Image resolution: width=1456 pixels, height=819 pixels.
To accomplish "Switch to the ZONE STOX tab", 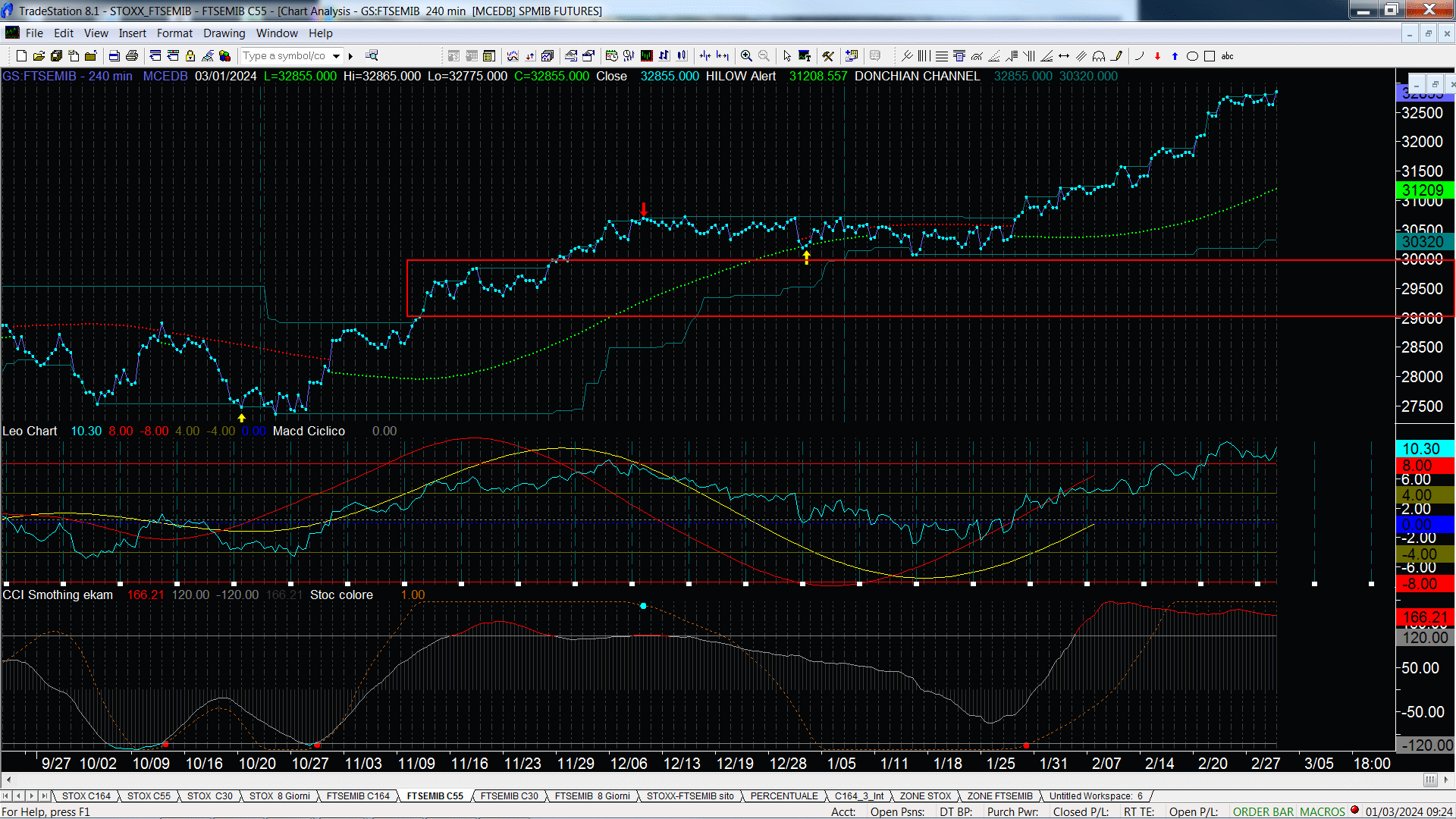I will pyautogui.click(x=925, y=795).
